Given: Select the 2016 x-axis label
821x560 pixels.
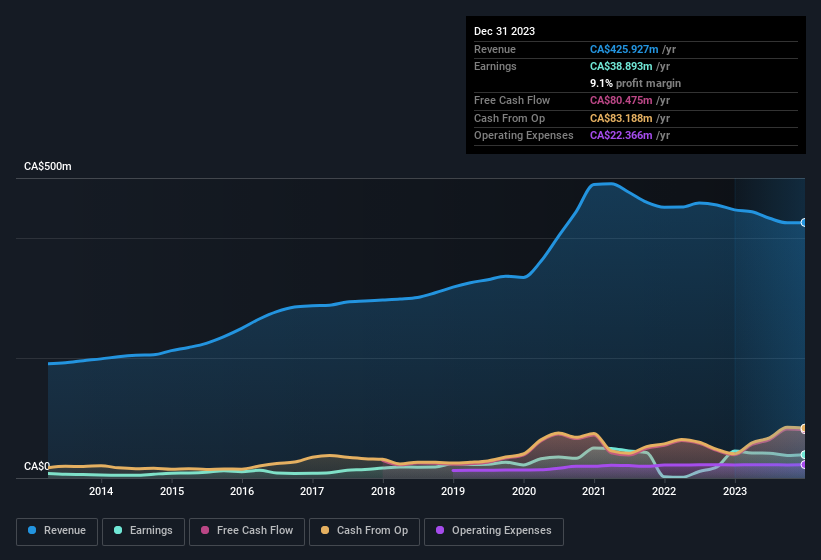Looking at the screenshot, I should (x=242, y=491).
